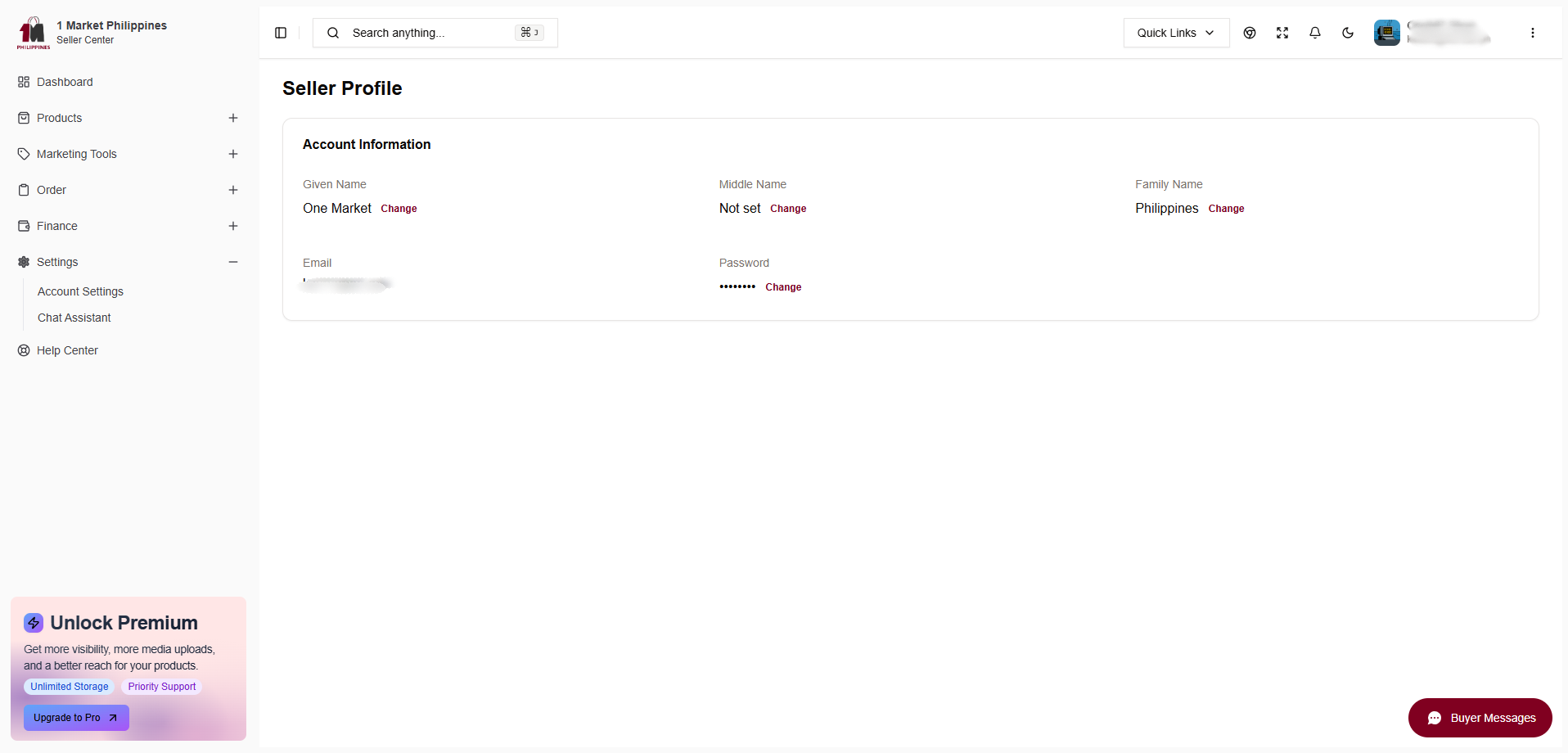This screenshot has width=1568, height=753.
Task: Collapse the Settings section using the minus icon
Action: 233,262
